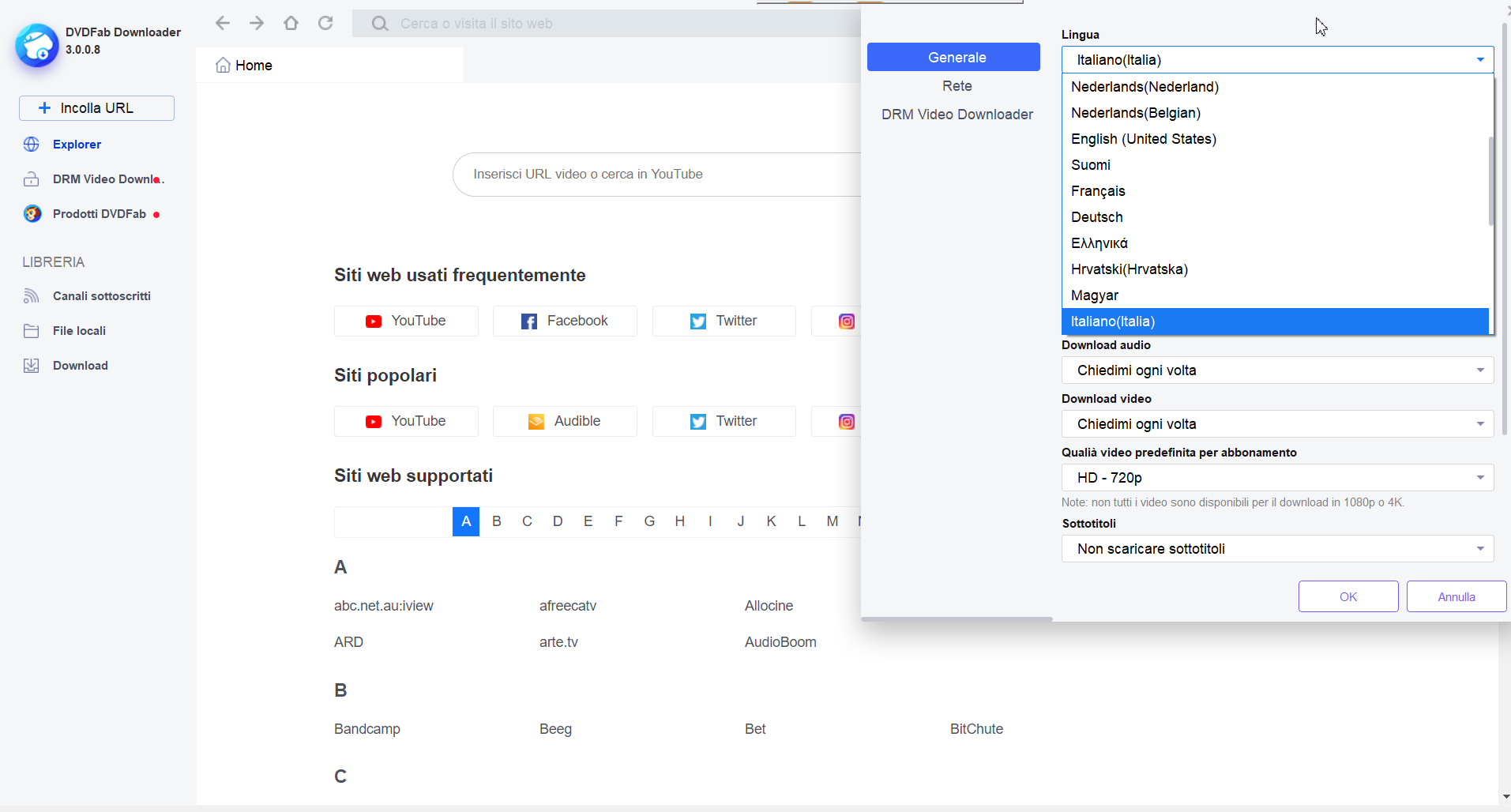Click Twitter icon under Siti web usati frequentemente
Screen dimensions: 1511x812
698,321
